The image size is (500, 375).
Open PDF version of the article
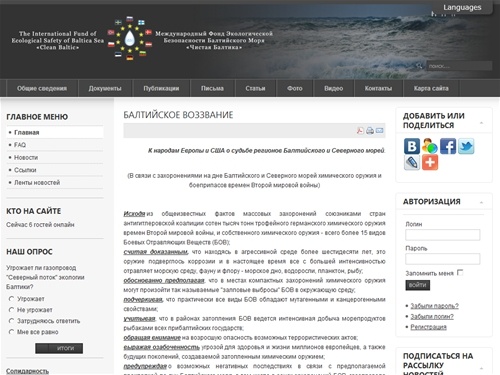pyautogui.click(x=360, y=131)
